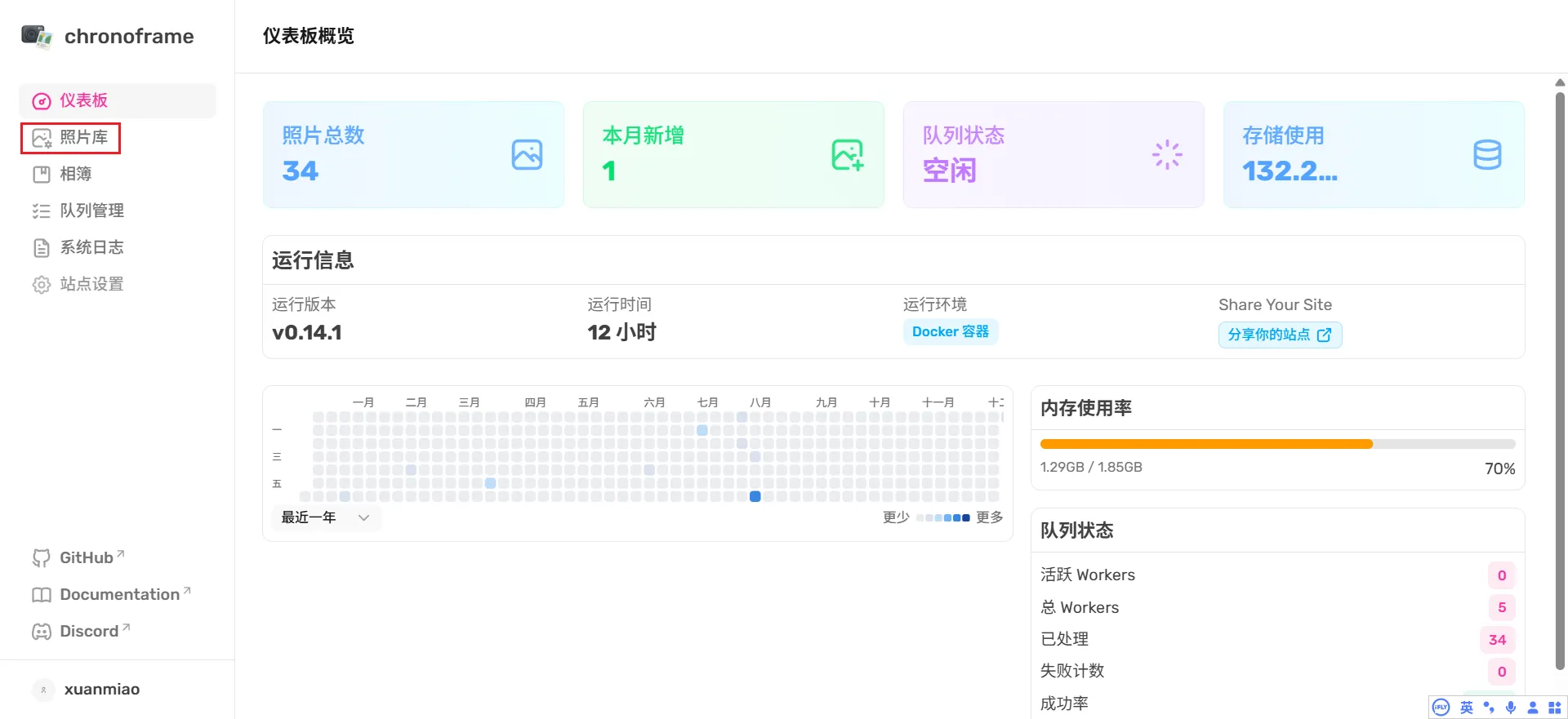Click the xuanmiao user avatar
The height and width of the screenshot is (719, 1568).
(43, 690)
